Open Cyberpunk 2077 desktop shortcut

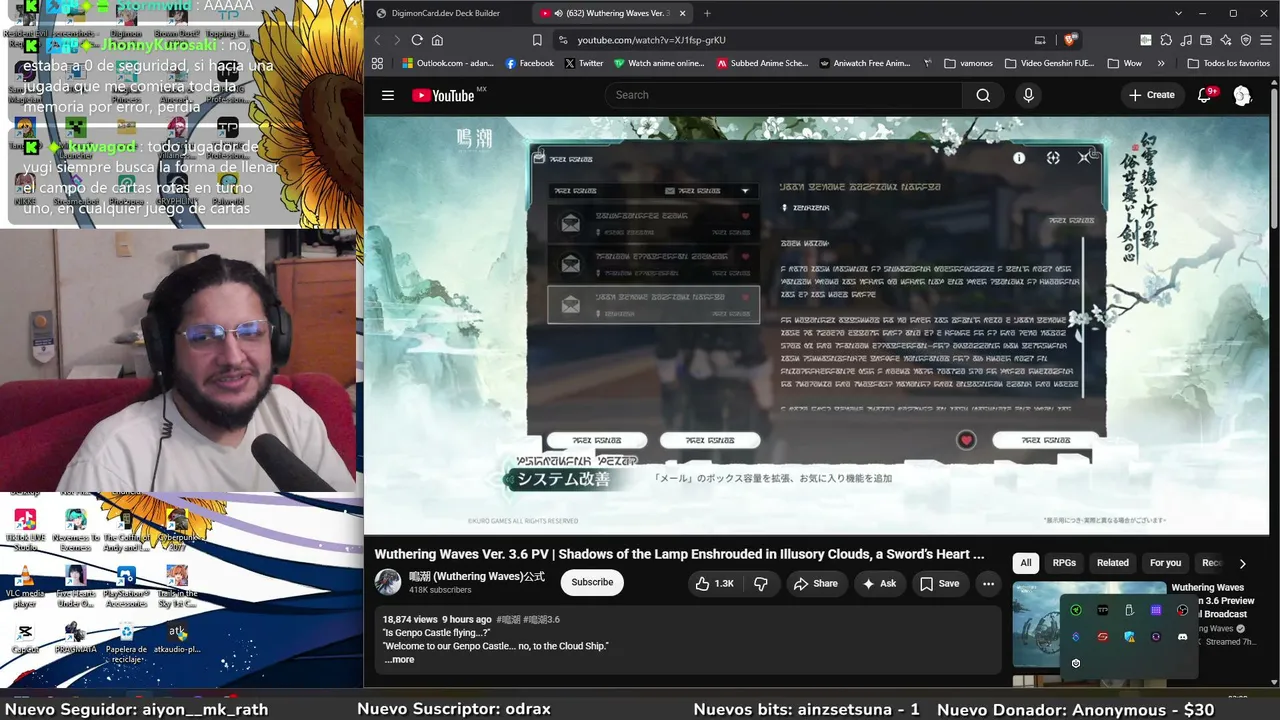[177, 530]
